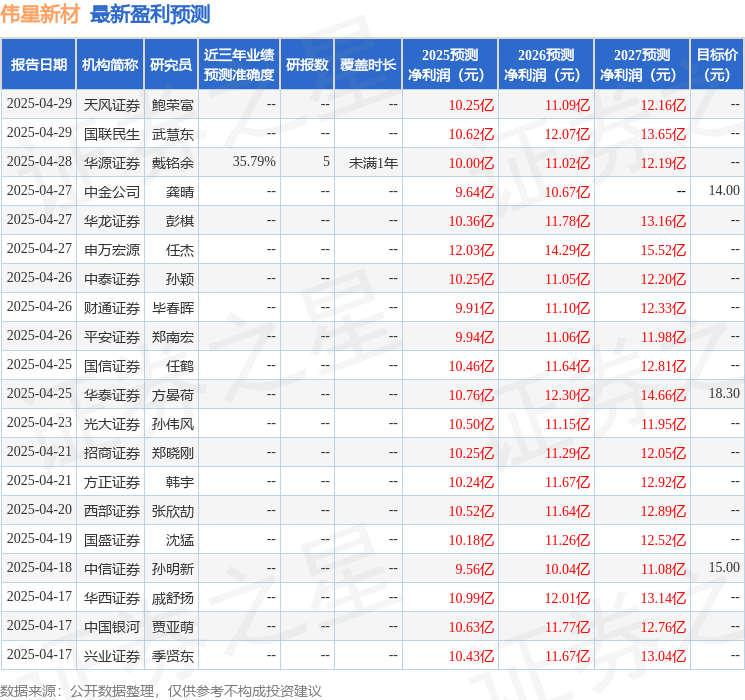Click researcher name 戚舒扬

[172, 598]
